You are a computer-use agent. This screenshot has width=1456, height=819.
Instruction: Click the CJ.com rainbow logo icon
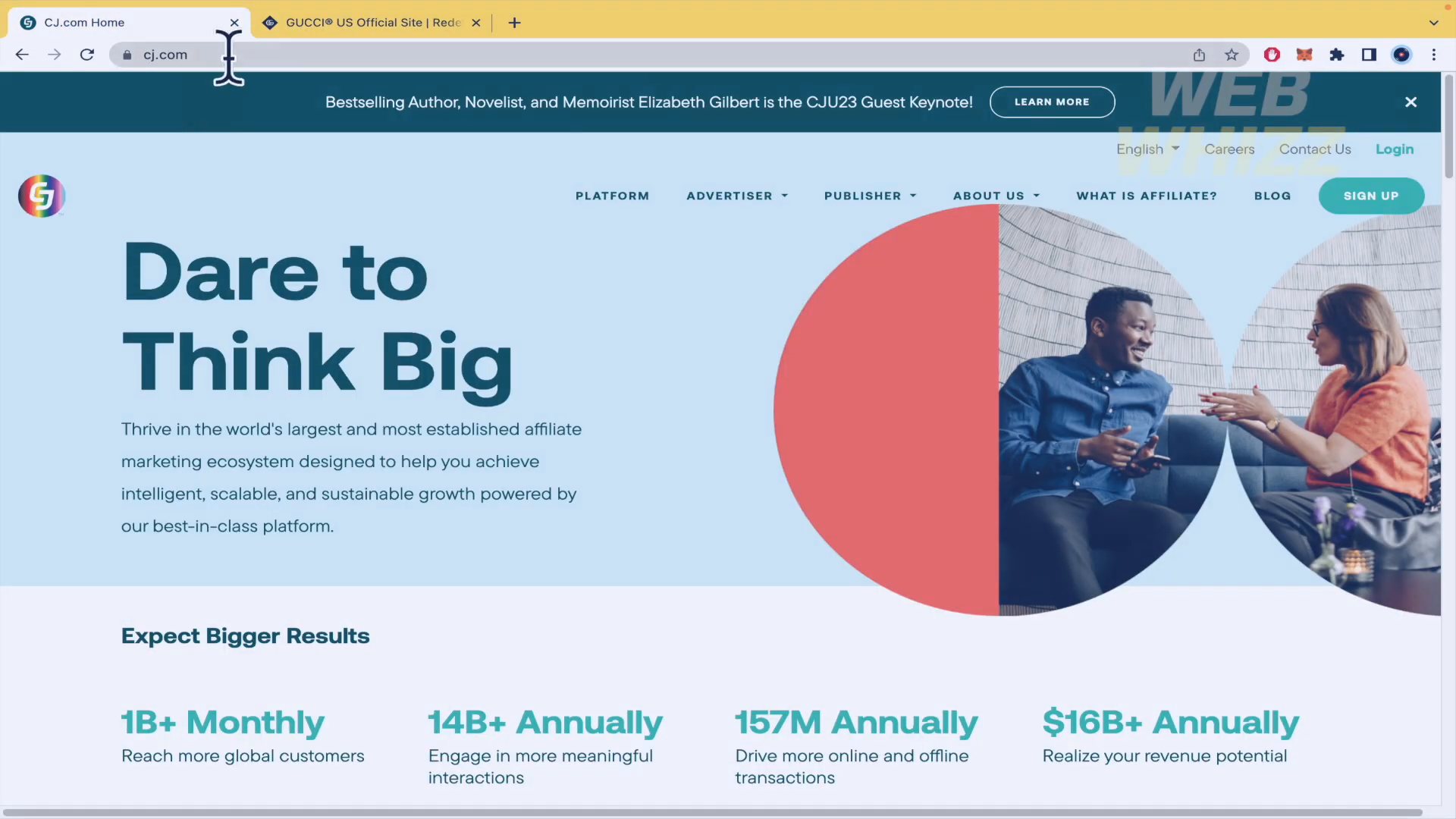coord(41,196)
